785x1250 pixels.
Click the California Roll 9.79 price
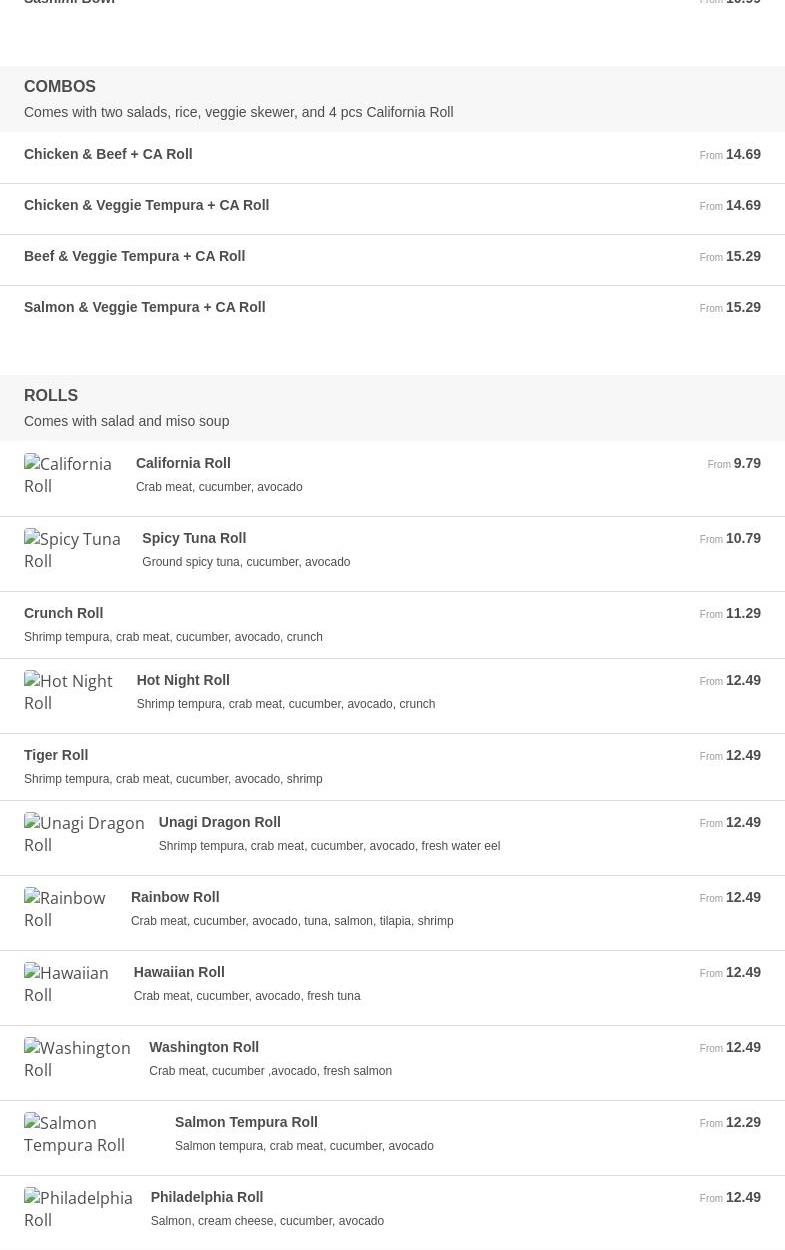746,464
